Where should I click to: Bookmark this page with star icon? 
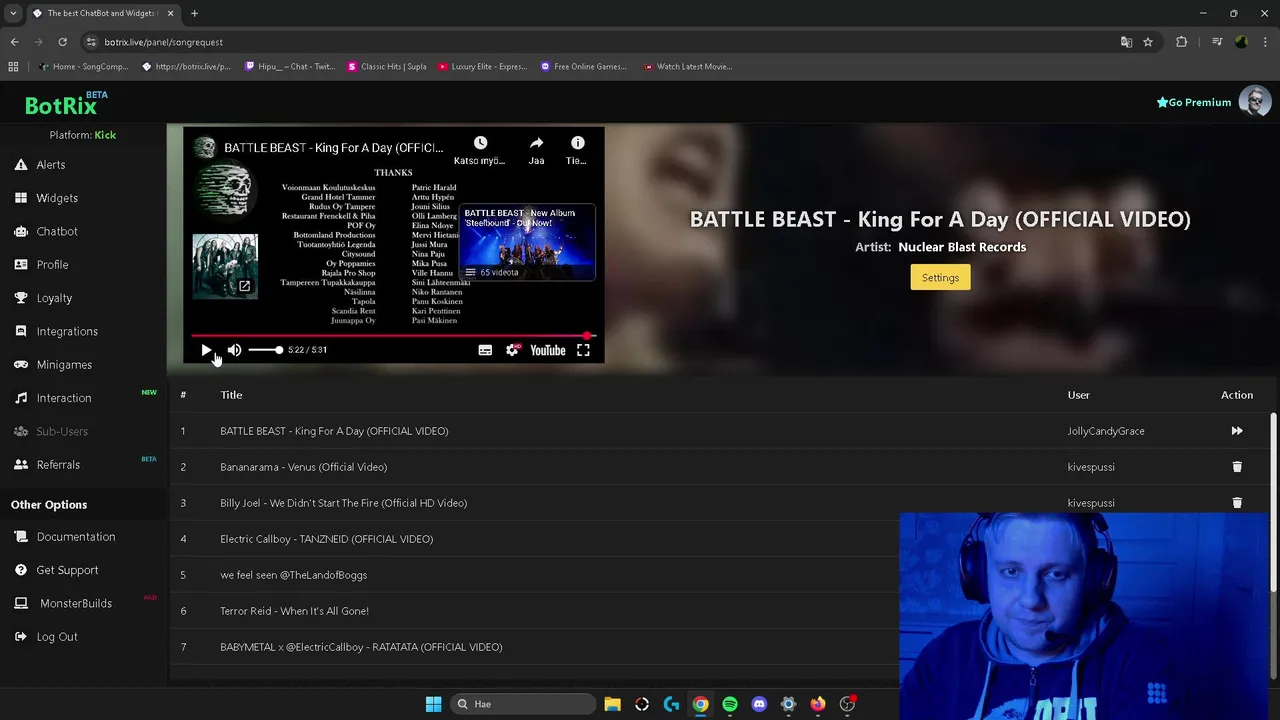click(1148, 42)
